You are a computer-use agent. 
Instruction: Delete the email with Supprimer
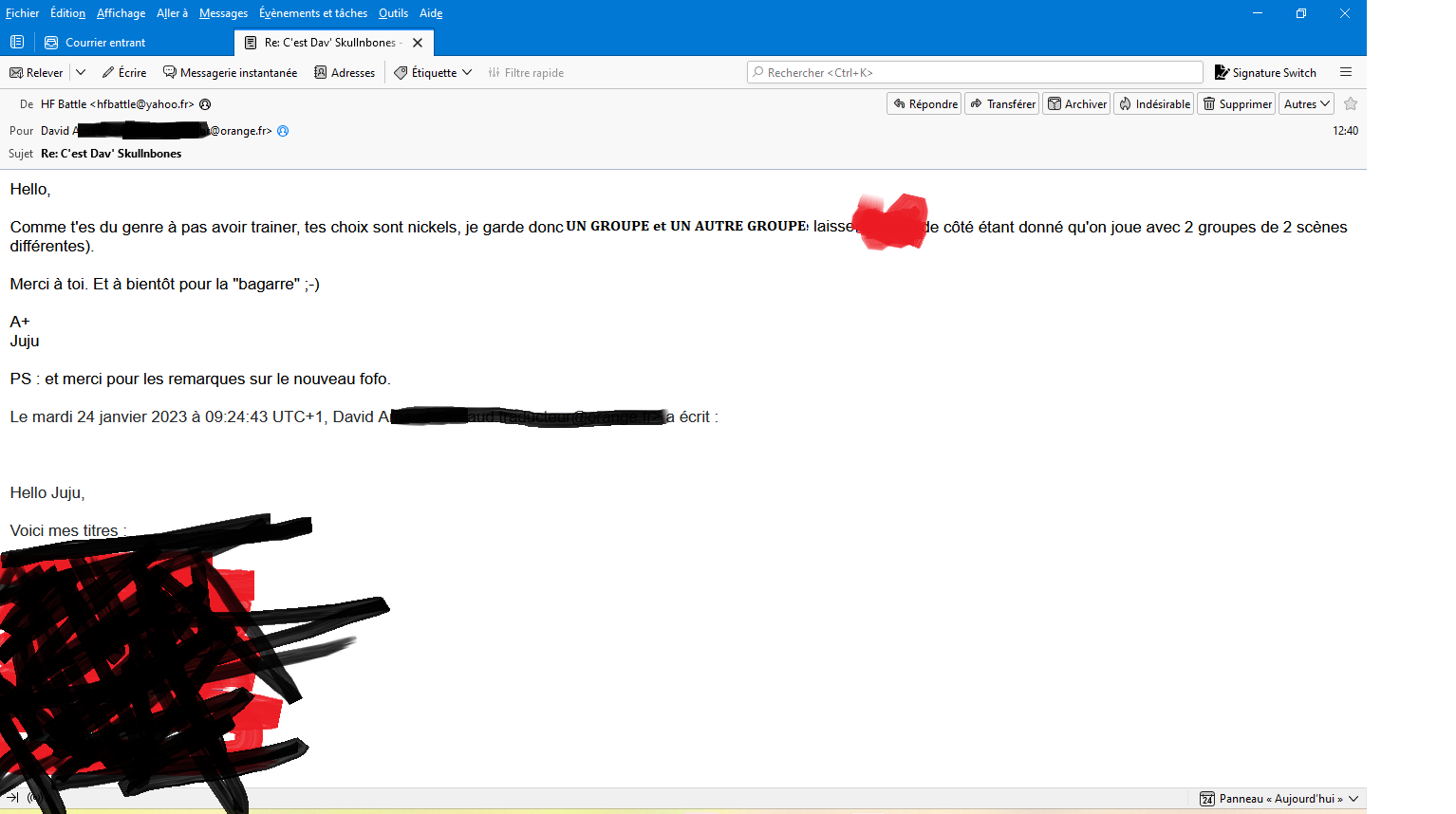coord(1236,104)
